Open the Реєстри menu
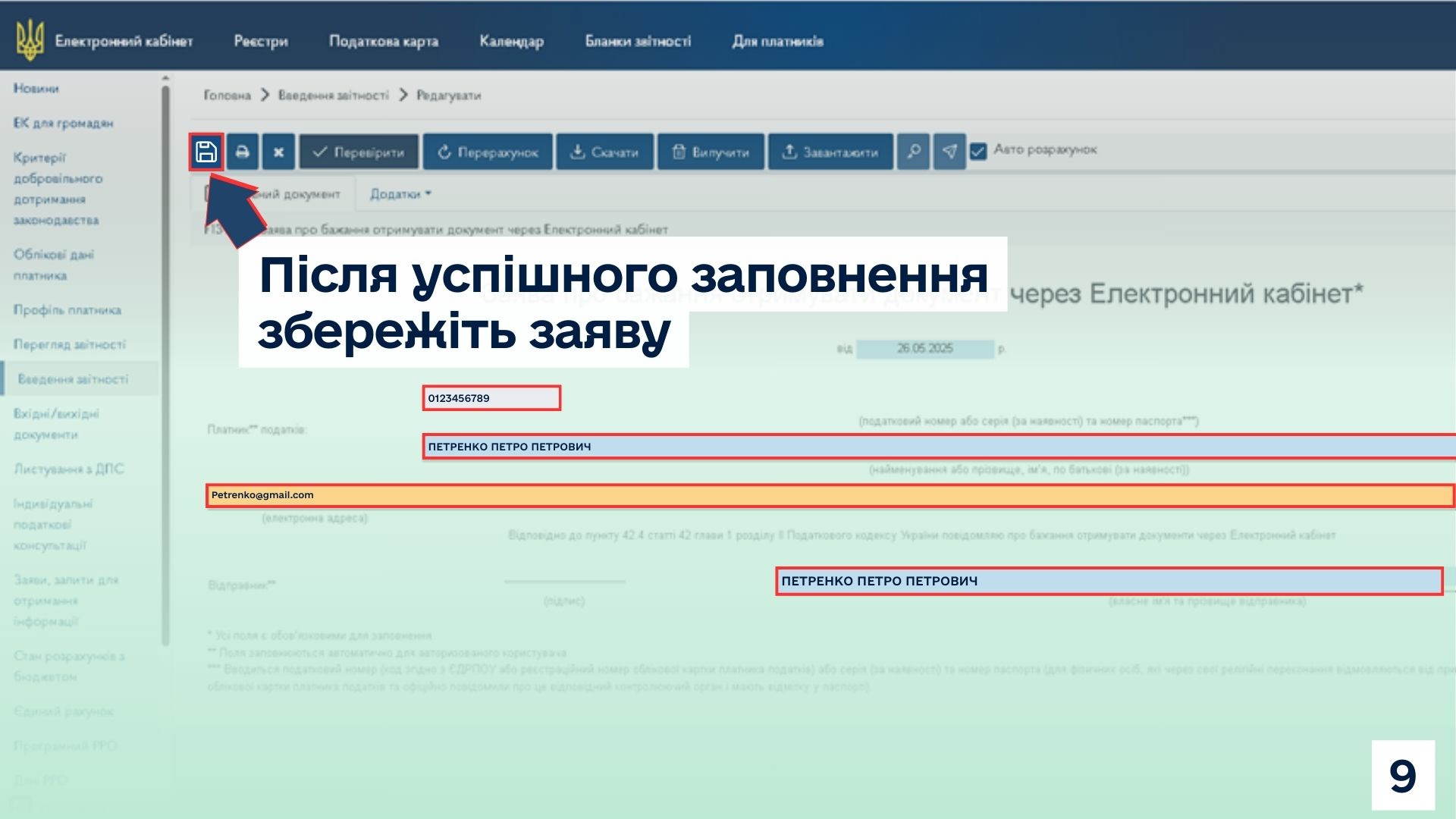Screen dimensions: 1456x819 tap(261, 41)
